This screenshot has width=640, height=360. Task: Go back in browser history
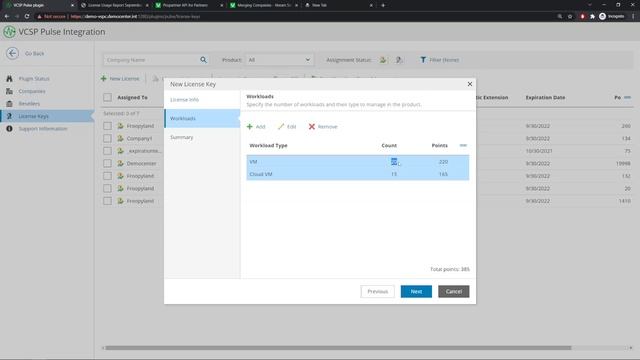pos(7,16)
